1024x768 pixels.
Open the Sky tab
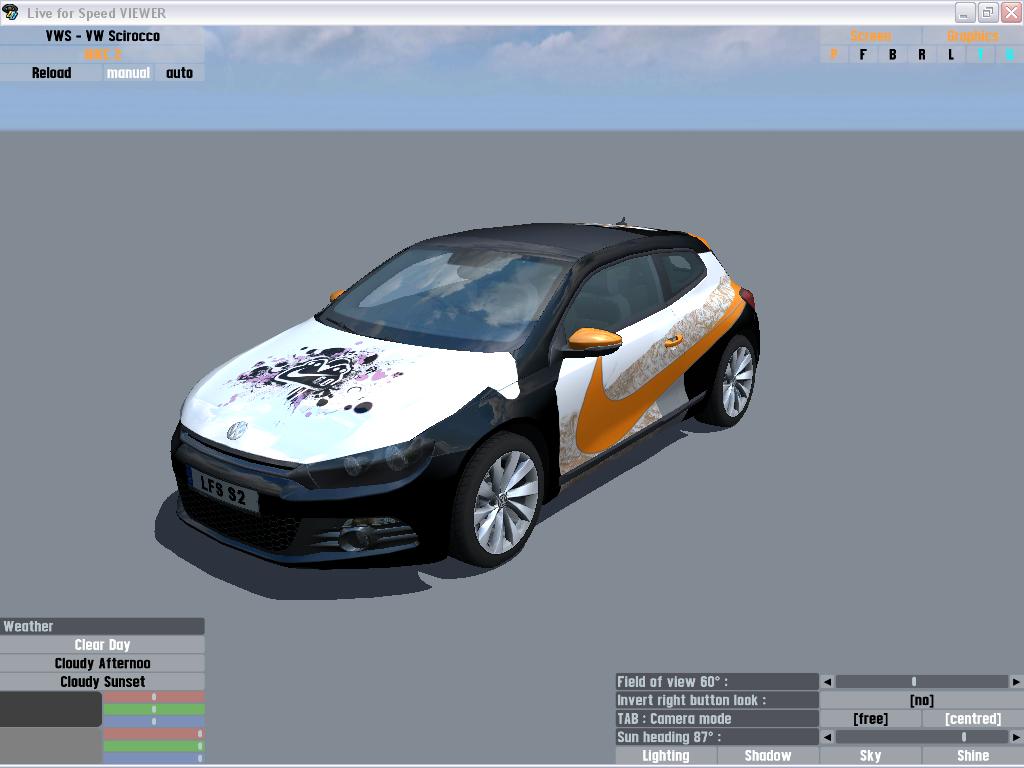(x=870, y=756)
